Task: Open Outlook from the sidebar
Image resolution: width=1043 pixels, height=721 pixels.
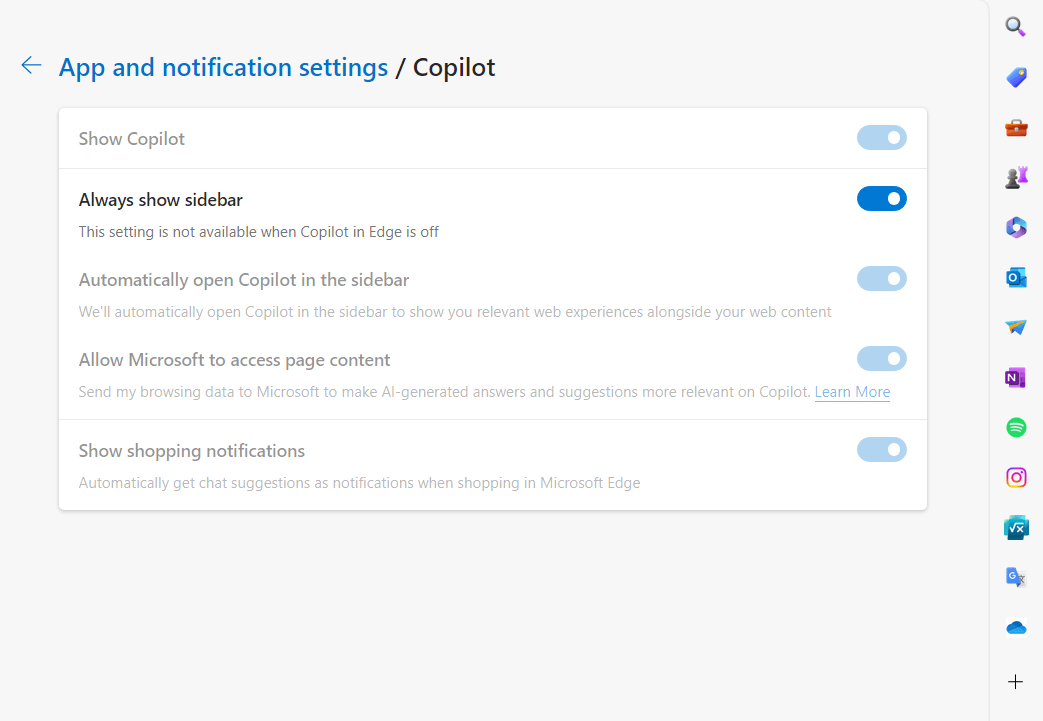Action: (1016, 277)
